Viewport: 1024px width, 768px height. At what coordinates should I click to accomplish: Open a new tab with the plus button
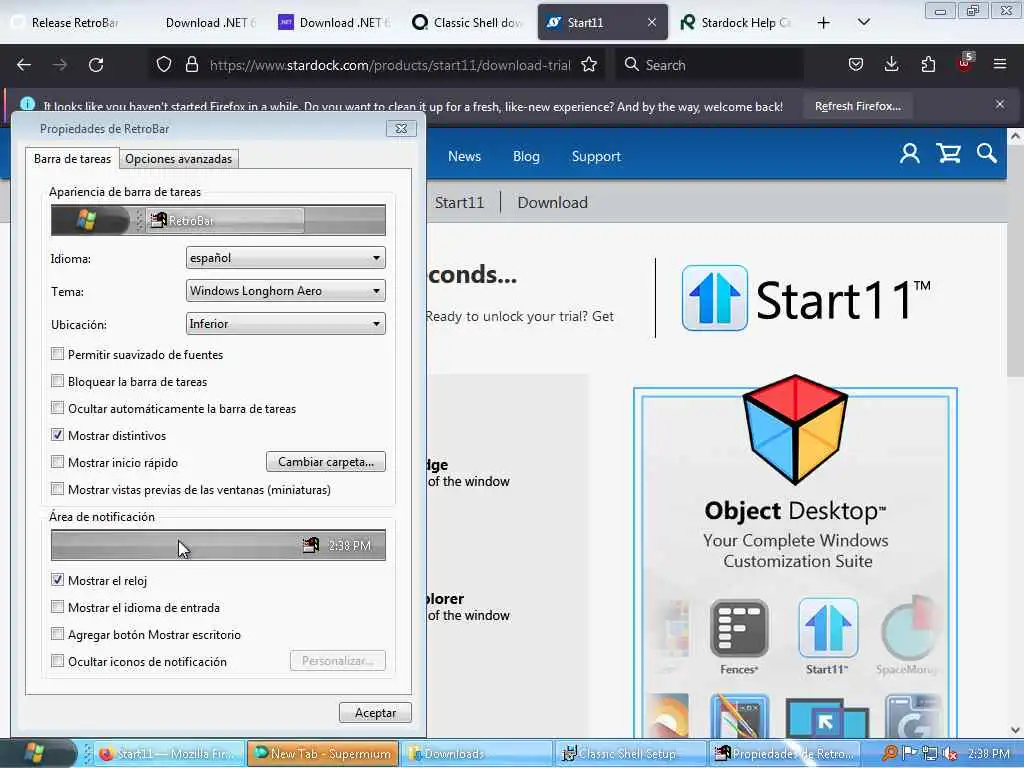(824, 23)
